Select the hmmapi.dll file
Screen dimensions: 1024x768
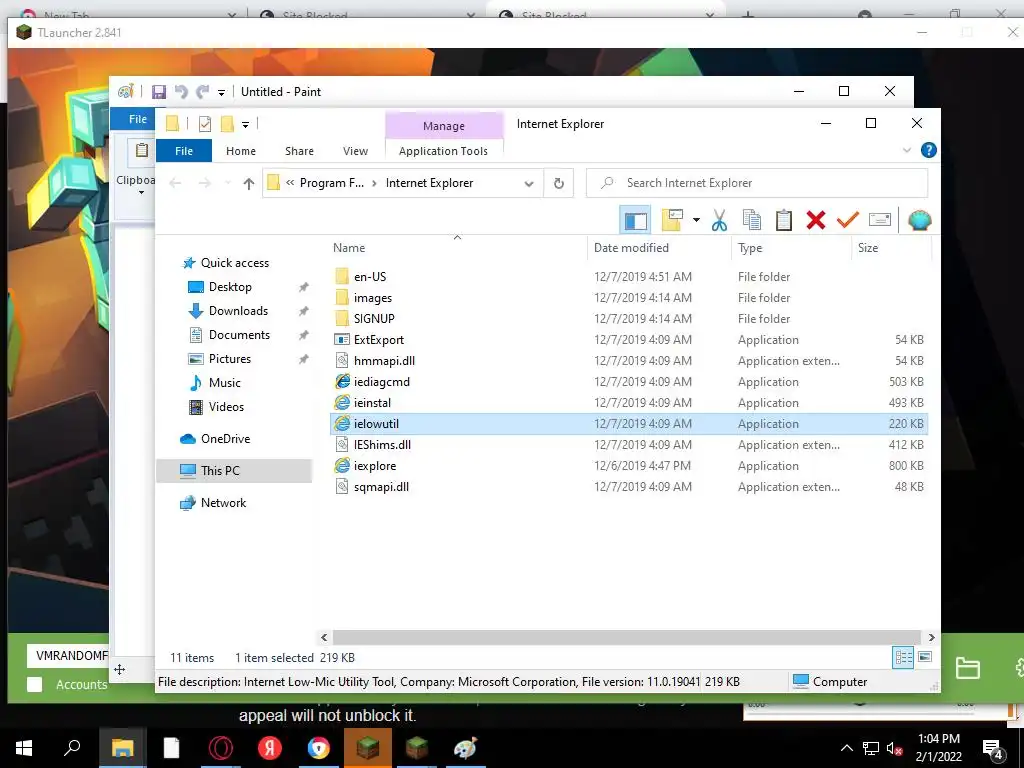(384, 360)
